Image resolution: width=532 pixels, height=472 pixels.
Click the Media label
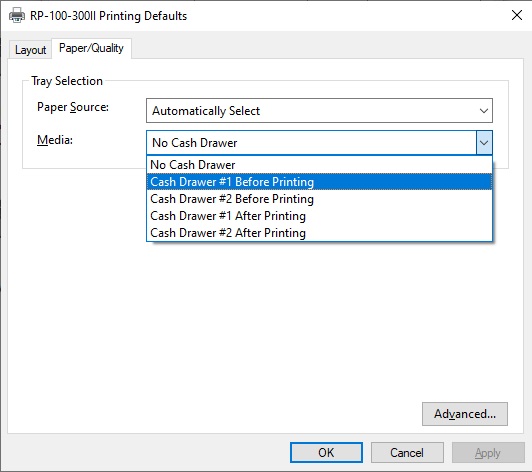pyautogui.click(x=55, y=140)
